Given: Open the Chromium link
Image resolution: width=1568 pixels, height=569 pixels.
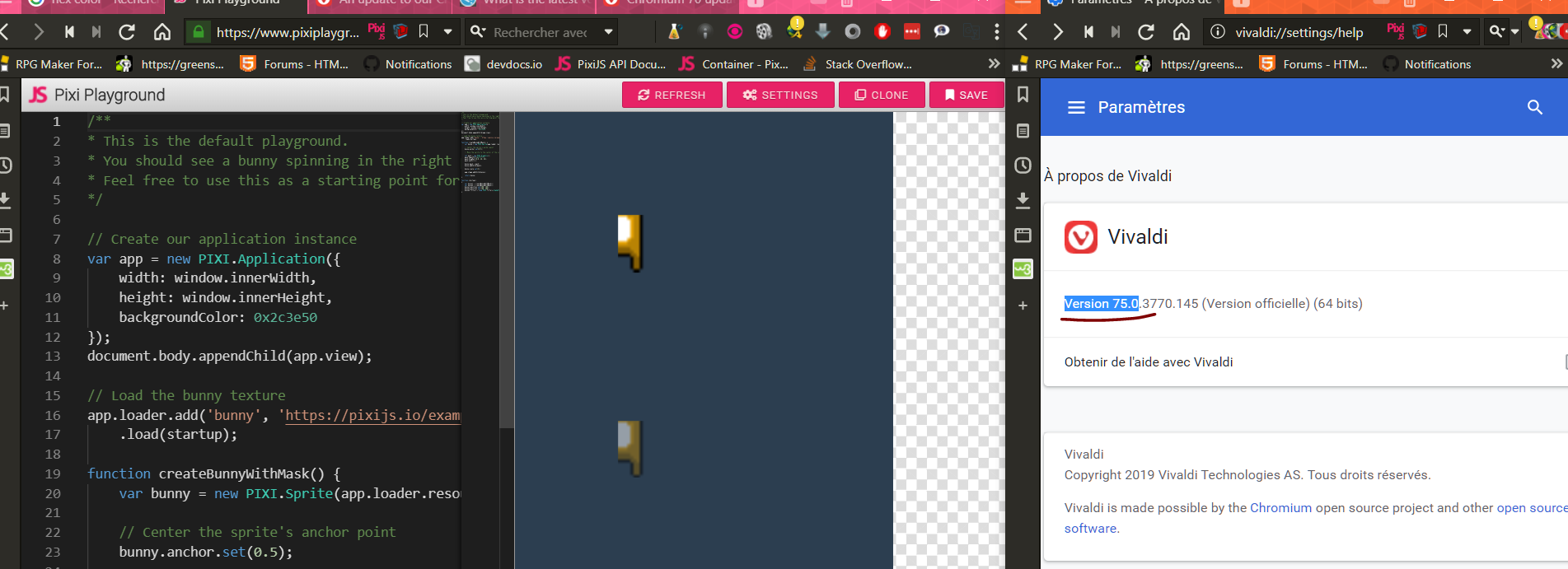Looking at the screenshot, I should tap(1280, 507).
